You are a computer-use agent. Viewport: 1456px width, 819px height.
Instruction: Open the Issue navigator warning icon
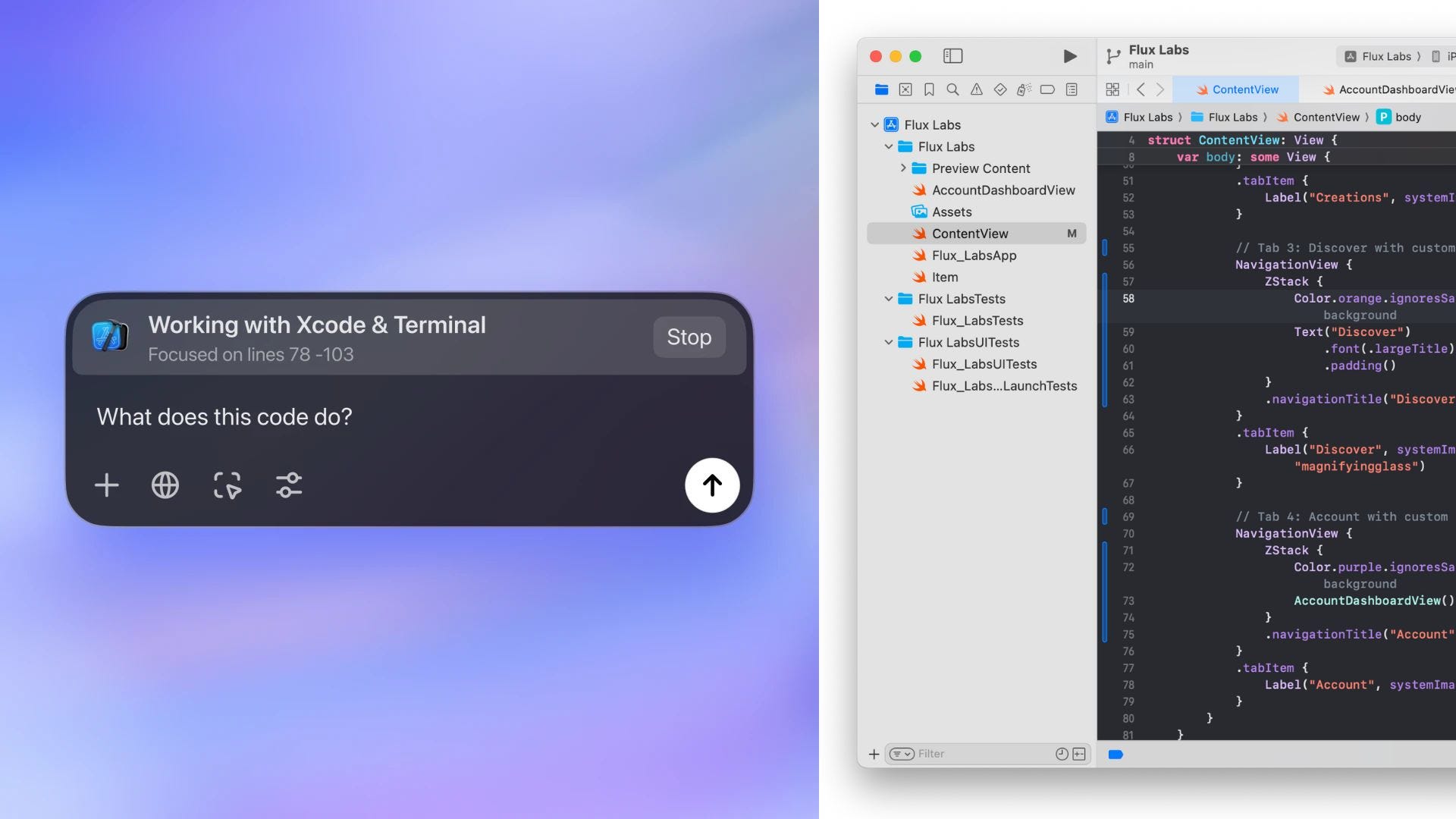[976, 89]
